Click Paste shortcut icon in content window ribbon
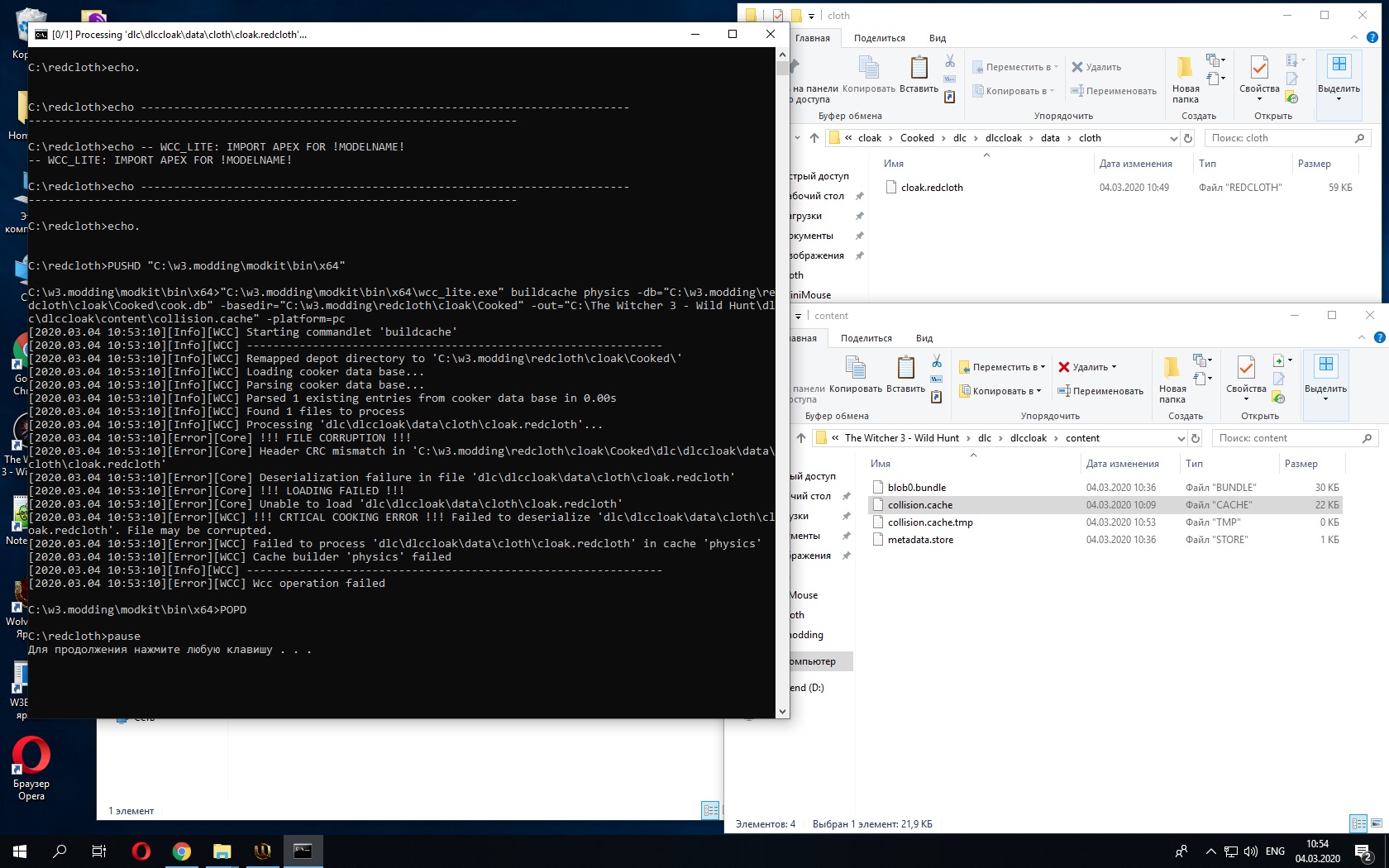The image size is (1389, 868). (937, 397)
